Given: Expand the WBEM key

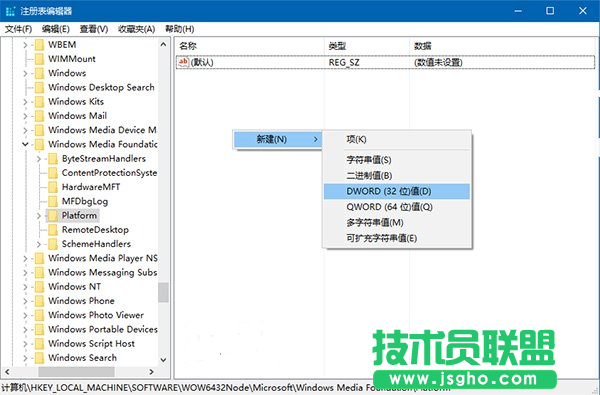Looking at the screenshot, I should pyautogui.click(x=25, y=45).
